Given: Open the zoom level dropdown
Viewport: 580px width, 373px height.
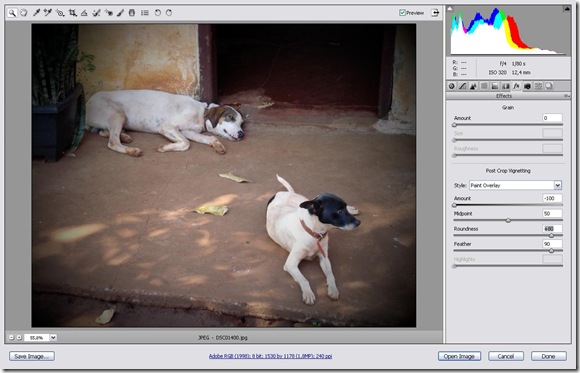Looking at the screenshot, I should point(53,337).
